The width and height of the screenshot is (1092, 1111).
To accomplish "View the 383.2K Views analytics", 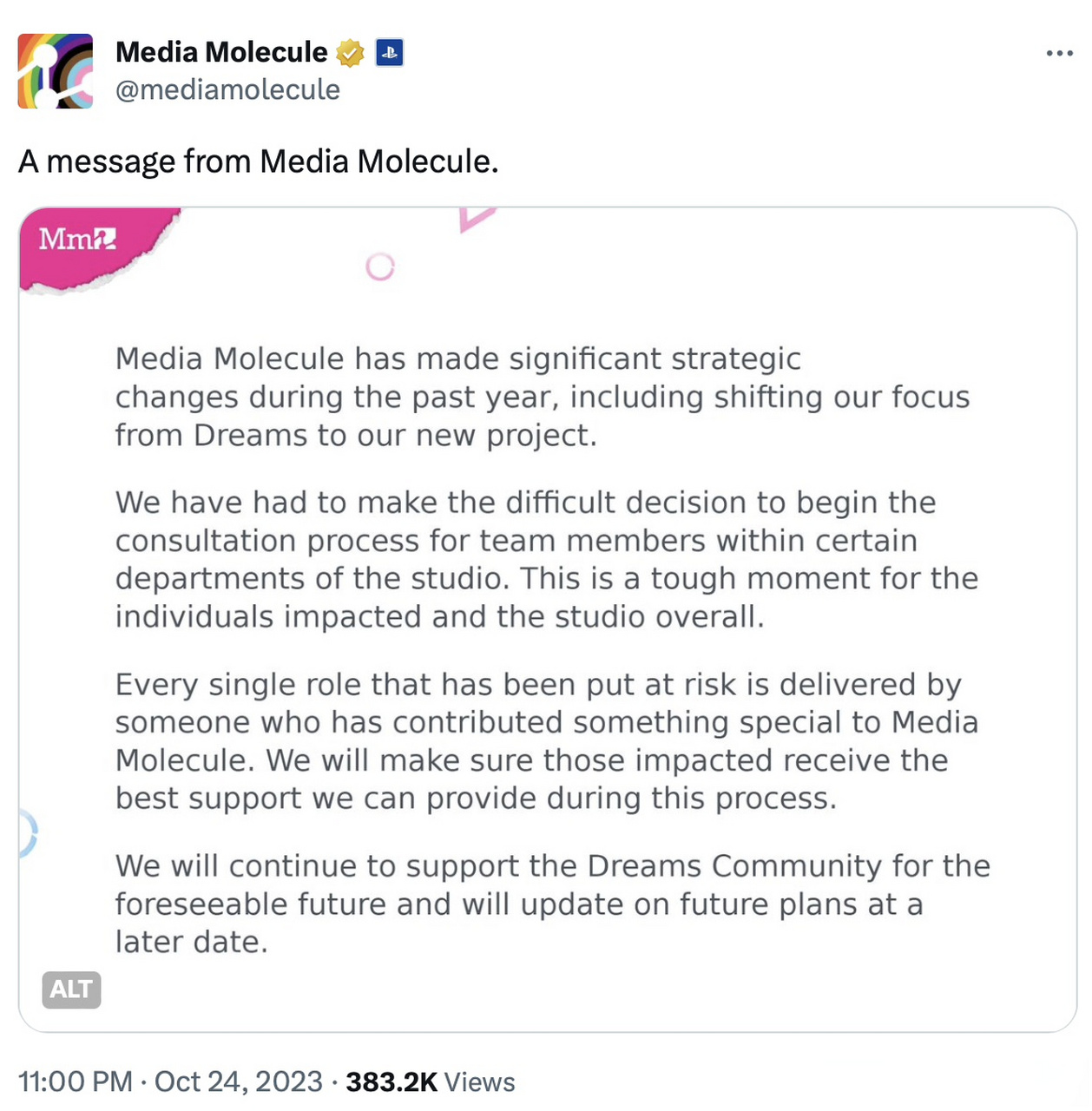I will point(431,1082).
